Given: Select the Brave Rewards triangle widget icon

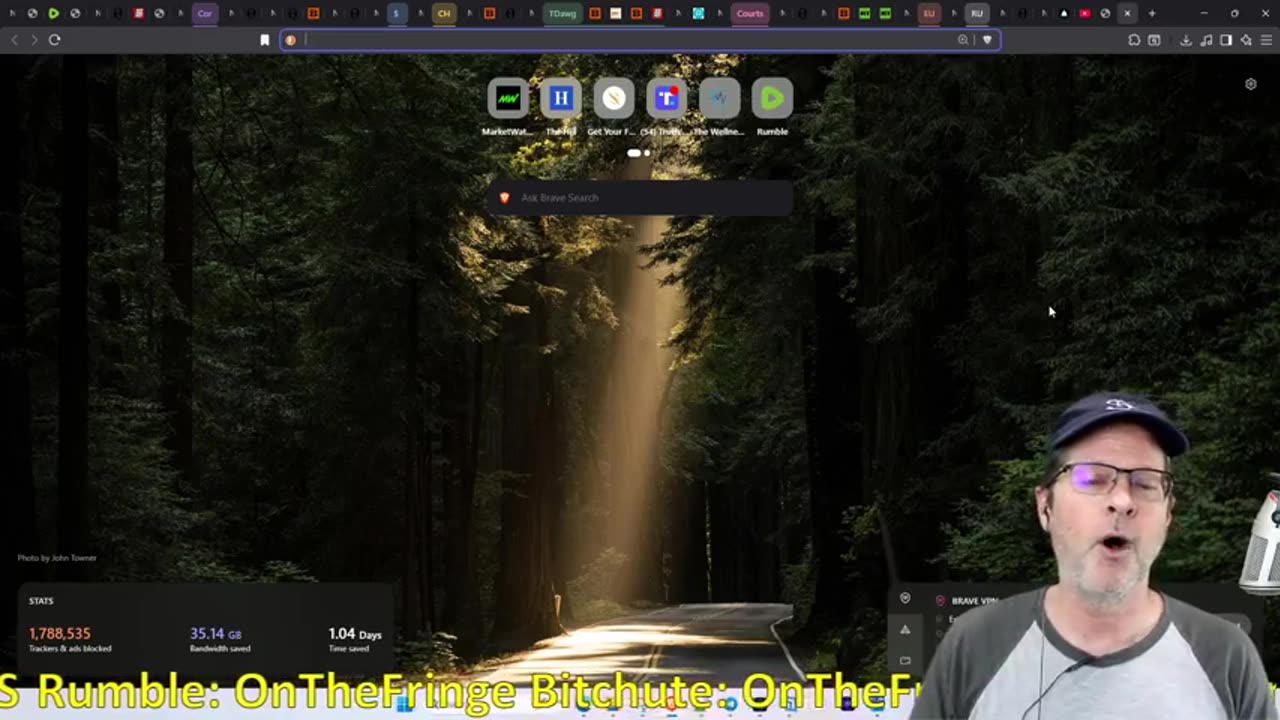Looking at the screenshot, I should pos(905,629).
